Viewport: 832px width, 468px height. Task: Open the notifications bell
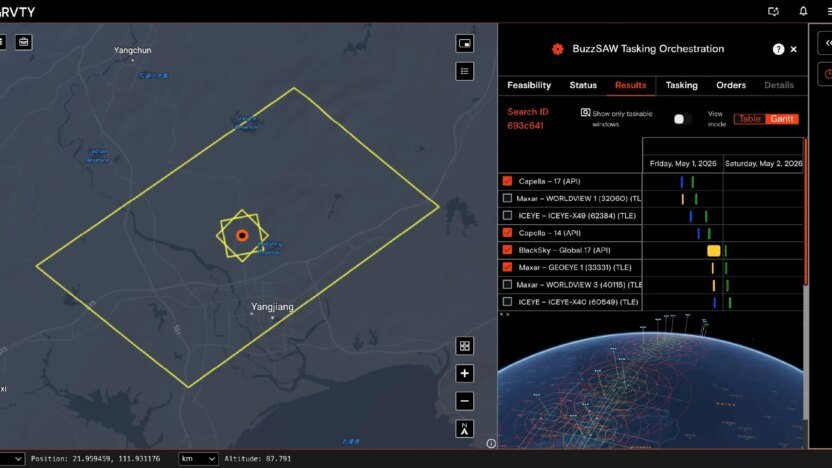click(x=803, y=11)
